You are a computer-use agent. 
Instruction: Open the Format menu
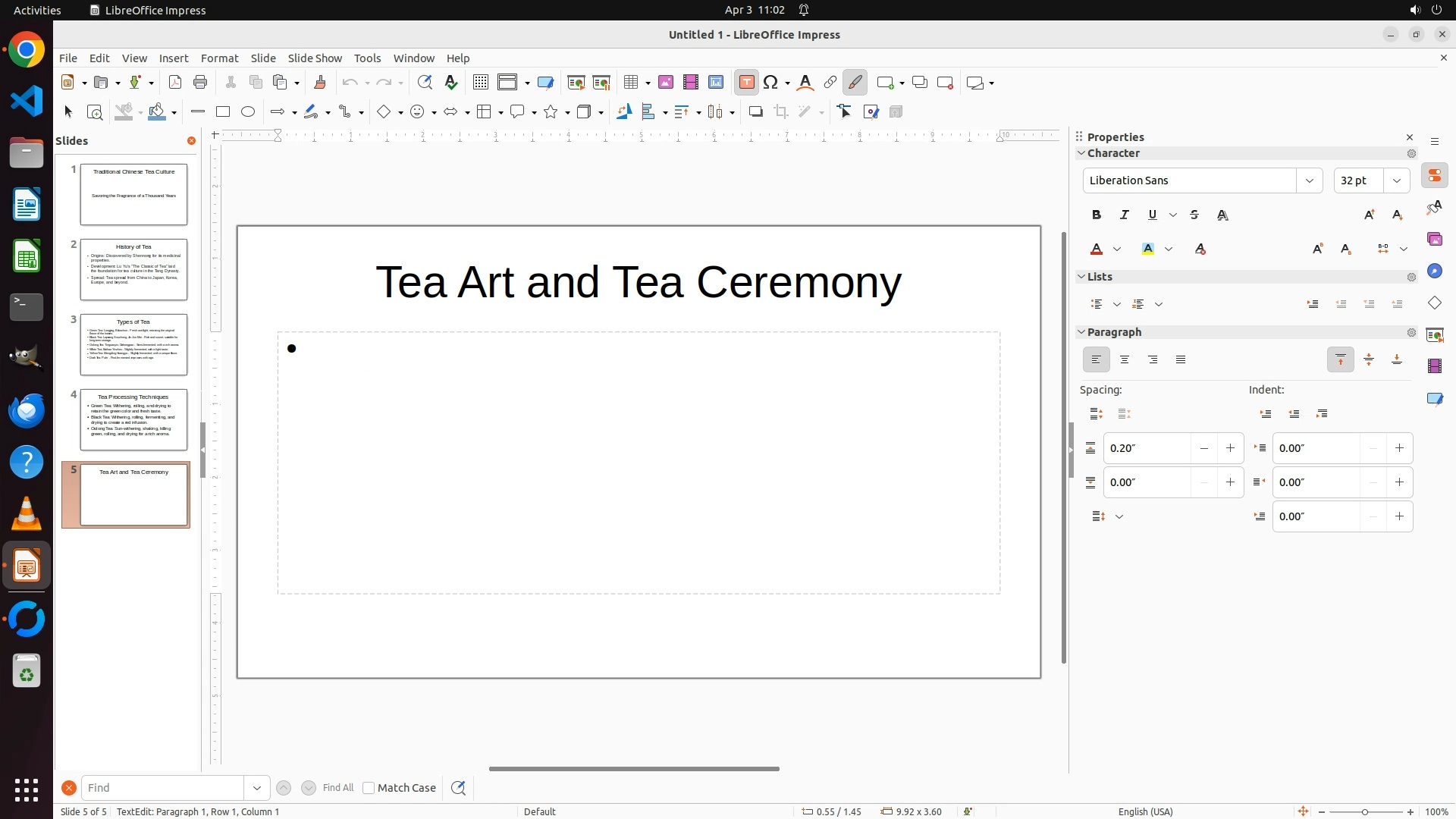[219, 58]
